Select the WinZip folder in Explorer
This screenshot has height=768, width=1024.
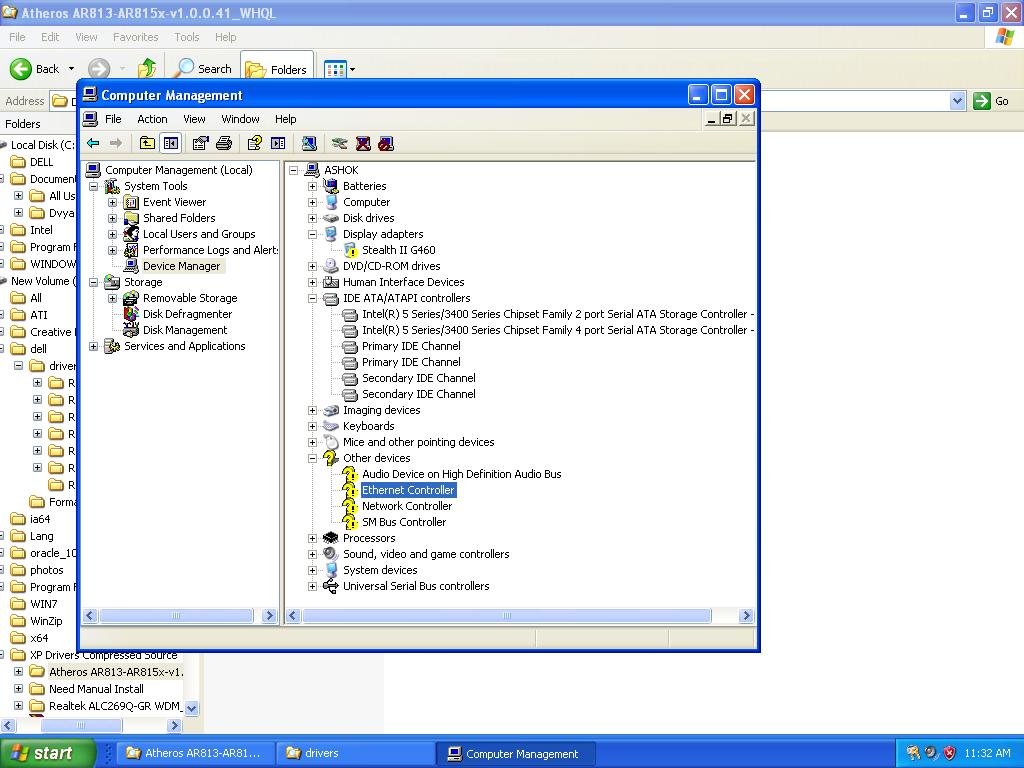(46, 621)
